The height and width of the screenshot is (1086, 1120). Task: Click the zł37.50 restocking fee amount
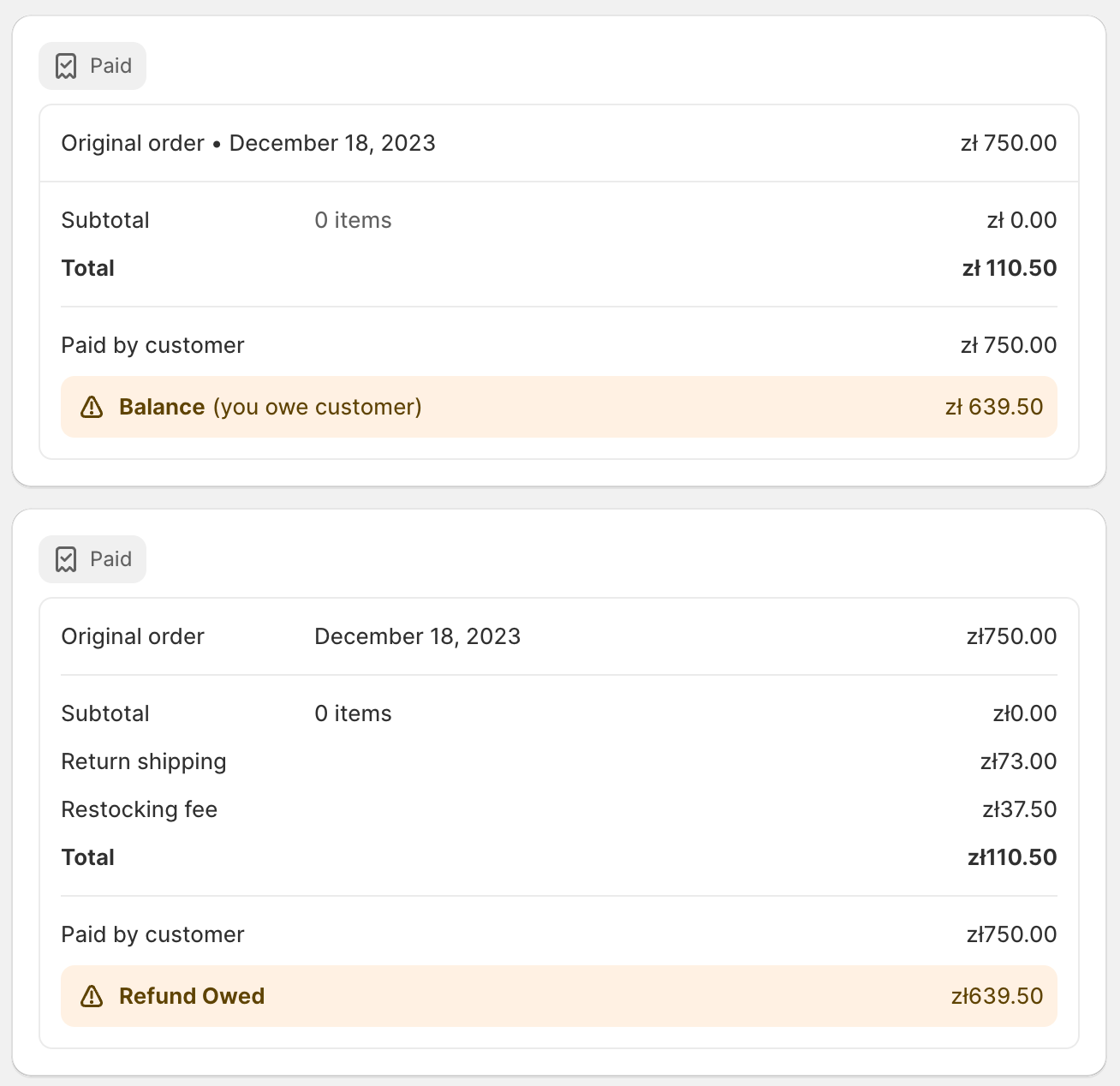pos(1019,809)
